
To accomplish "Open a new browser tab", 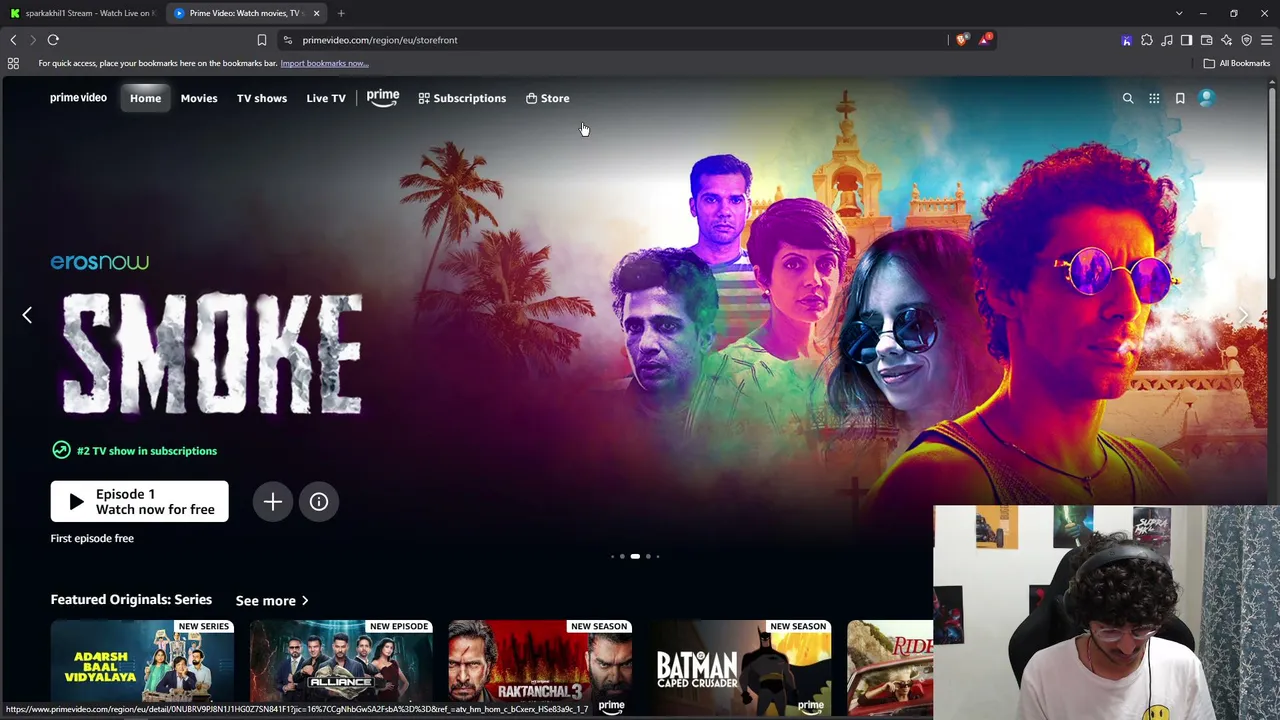I will click(341, 13).
